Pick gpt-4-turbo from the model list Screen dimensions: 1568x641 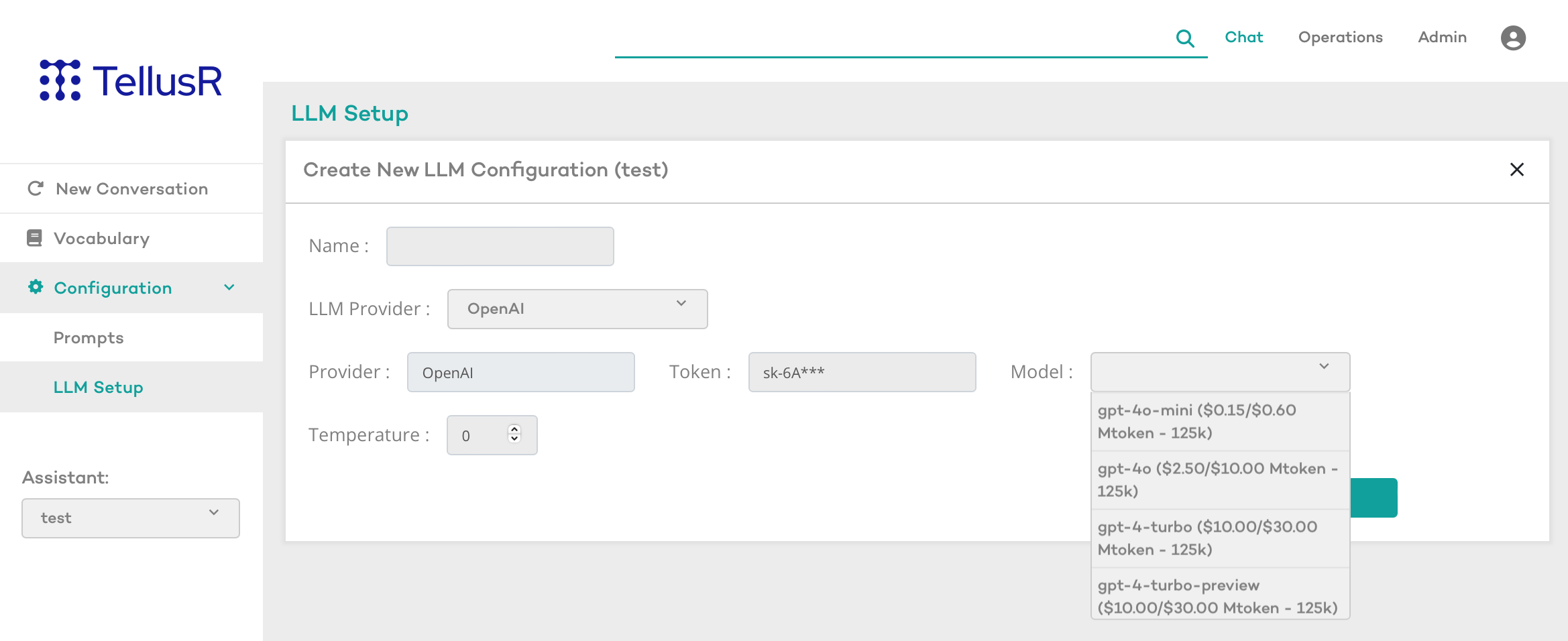[x=1219, y=538]
